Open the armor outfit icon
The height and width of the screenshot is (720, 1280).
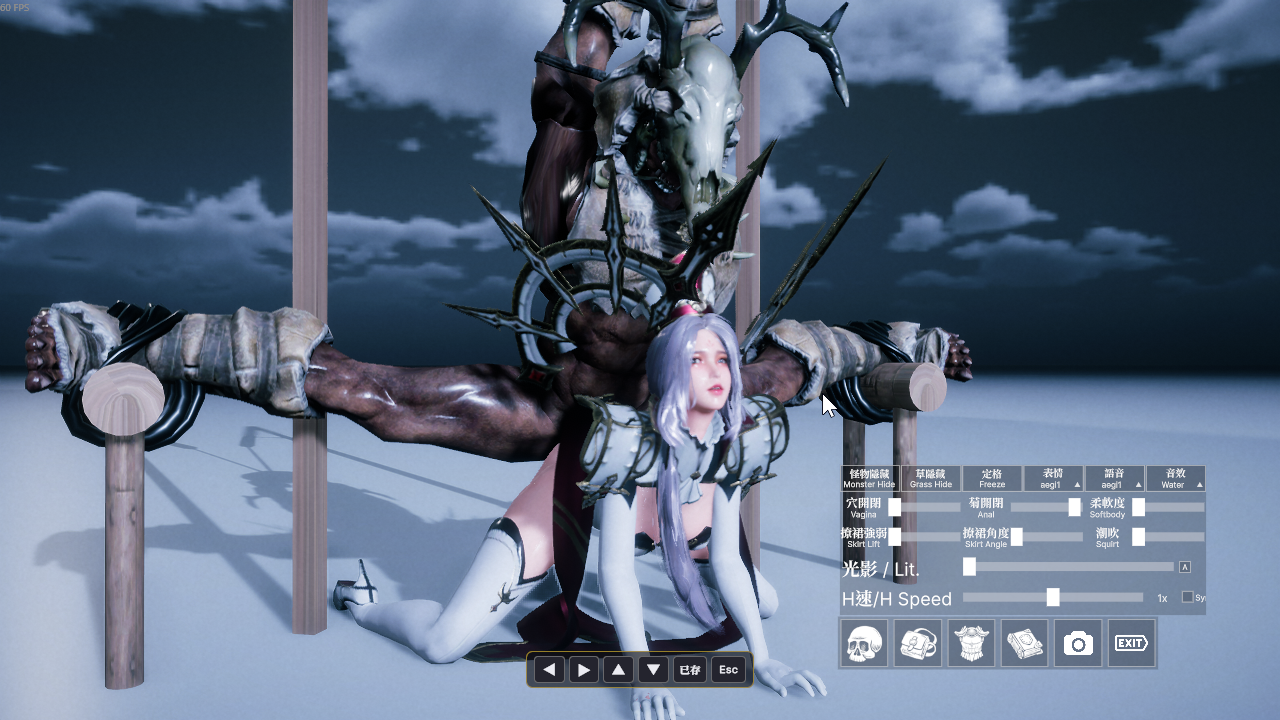971,643
